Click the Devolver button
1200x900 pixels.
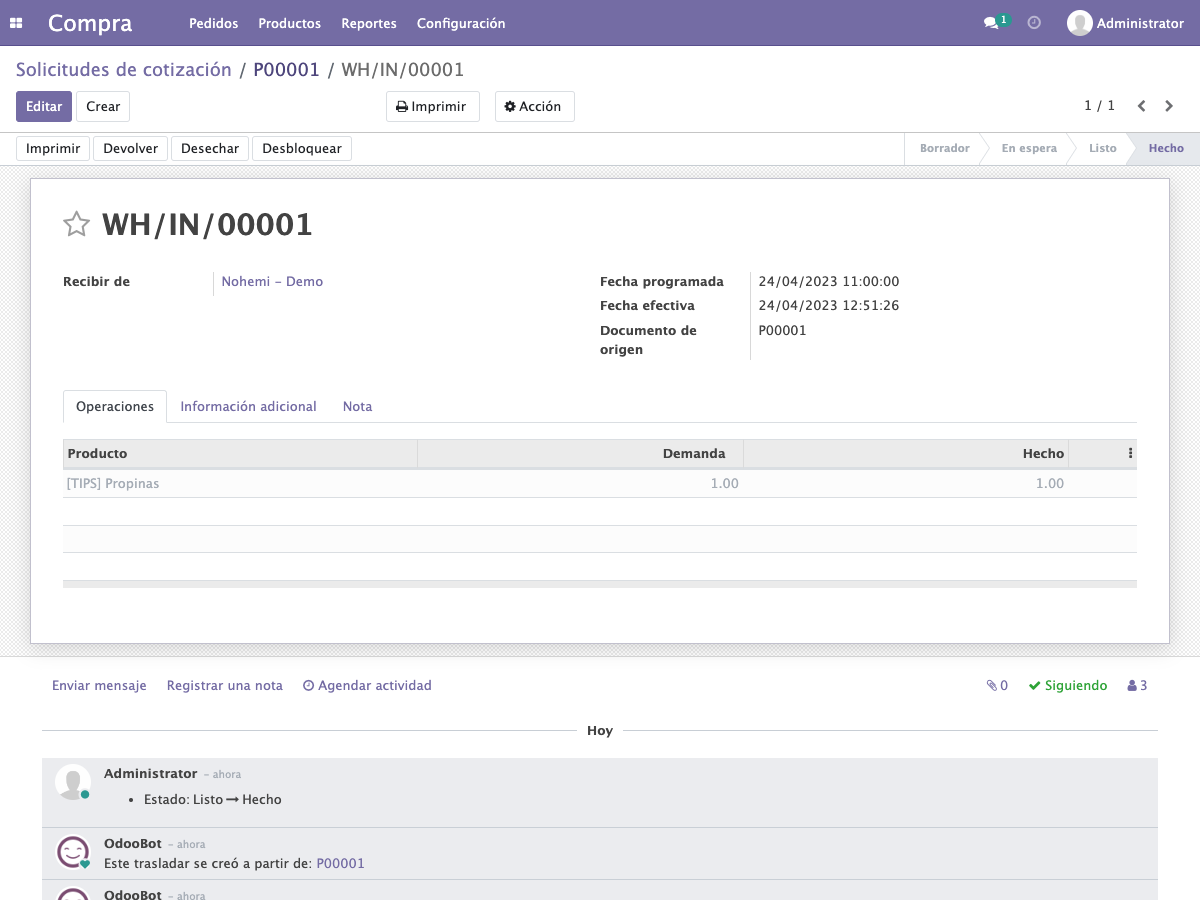tap(131, 148)
